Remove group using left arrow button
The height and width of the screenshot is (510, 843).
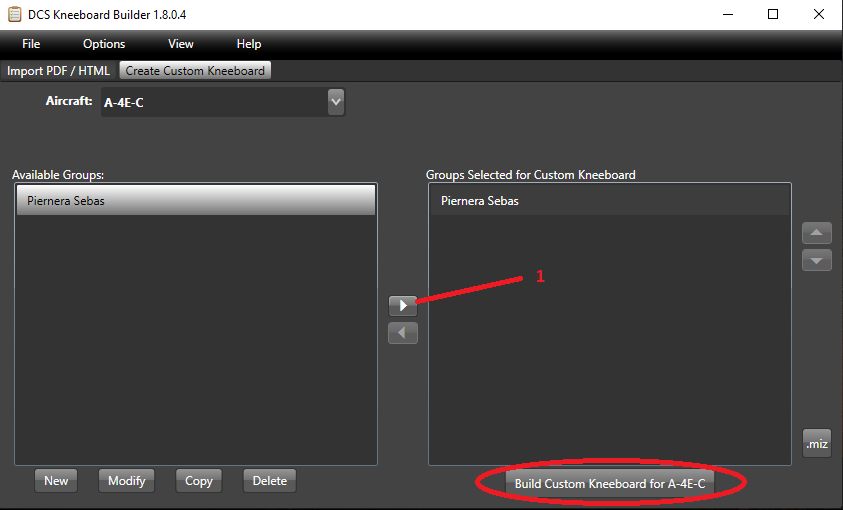[x=403, y=333]
